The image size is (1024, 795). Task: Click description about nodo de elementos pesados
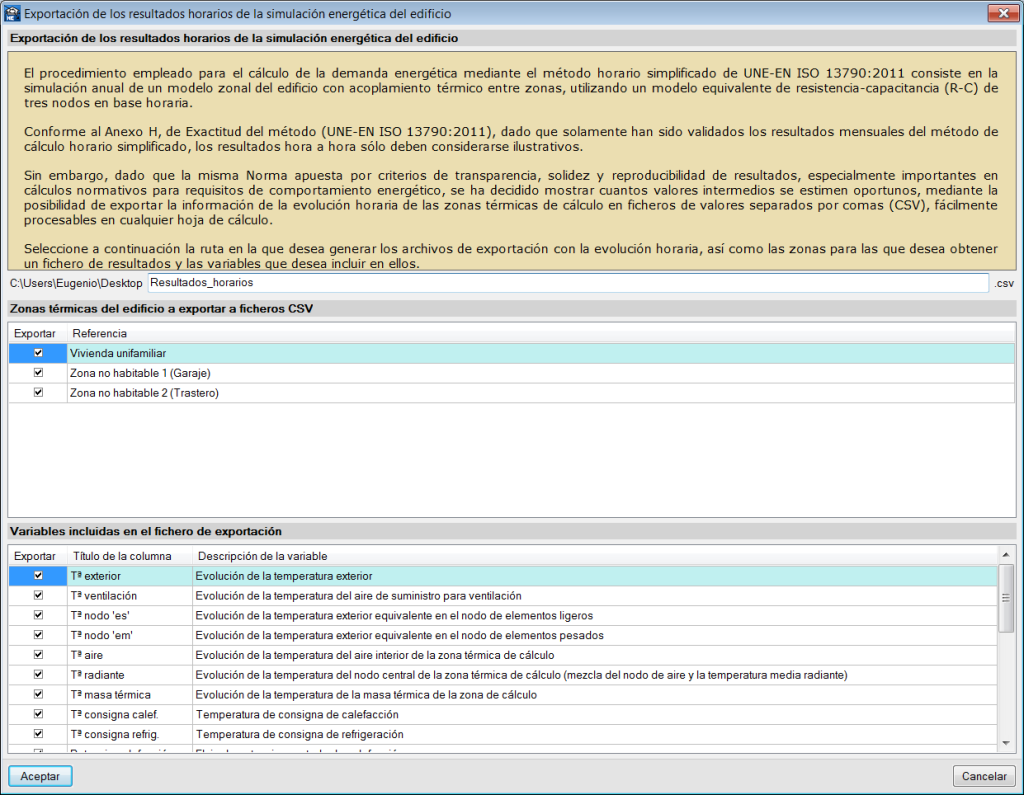[595, 635]
